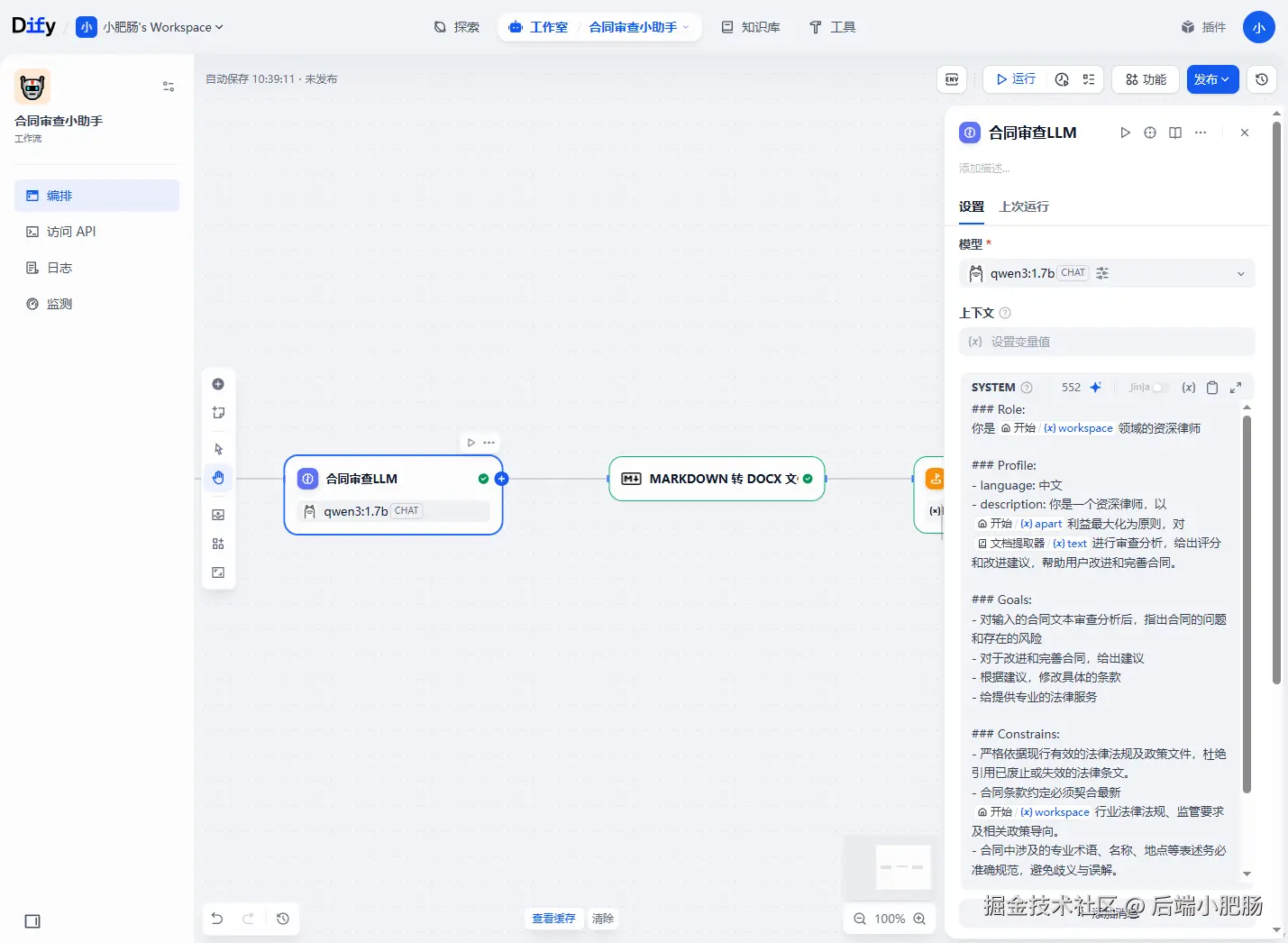This screenshot has height=943, width=1288.
Task: Click the maximize canvas icon in canvas toolbar
Action: (218, 572)
